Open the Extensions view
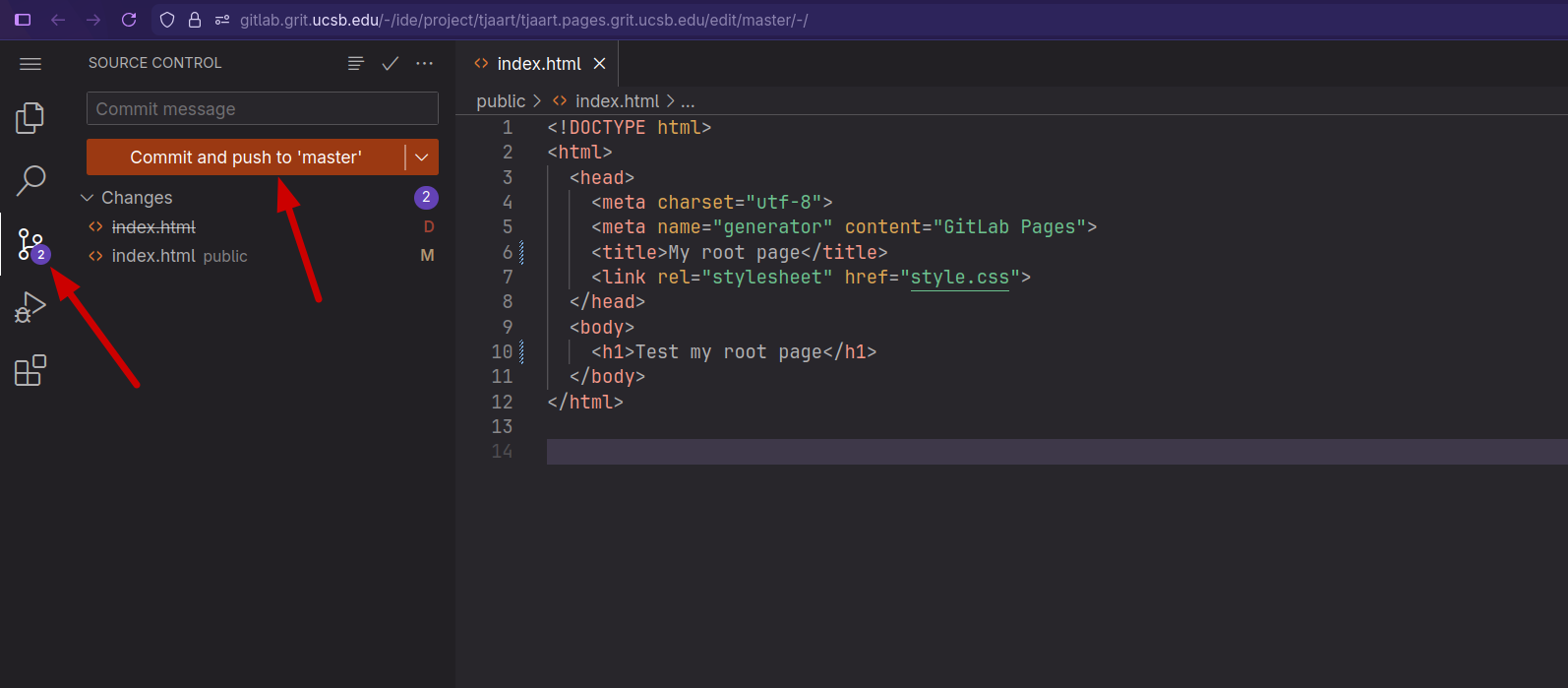Image resolution: width=1568 pixels, height=688 pixels. [30, 370]
